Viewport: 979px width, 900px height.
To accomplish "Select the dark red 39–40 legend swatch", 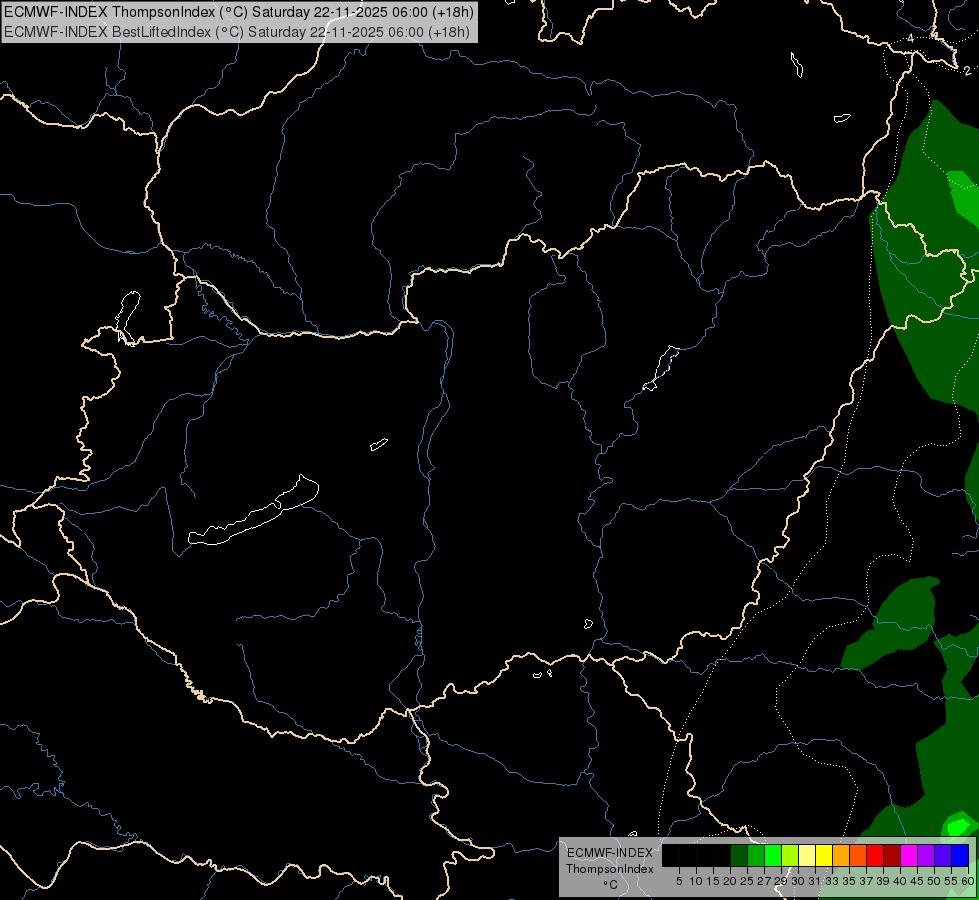I will 892,855.
